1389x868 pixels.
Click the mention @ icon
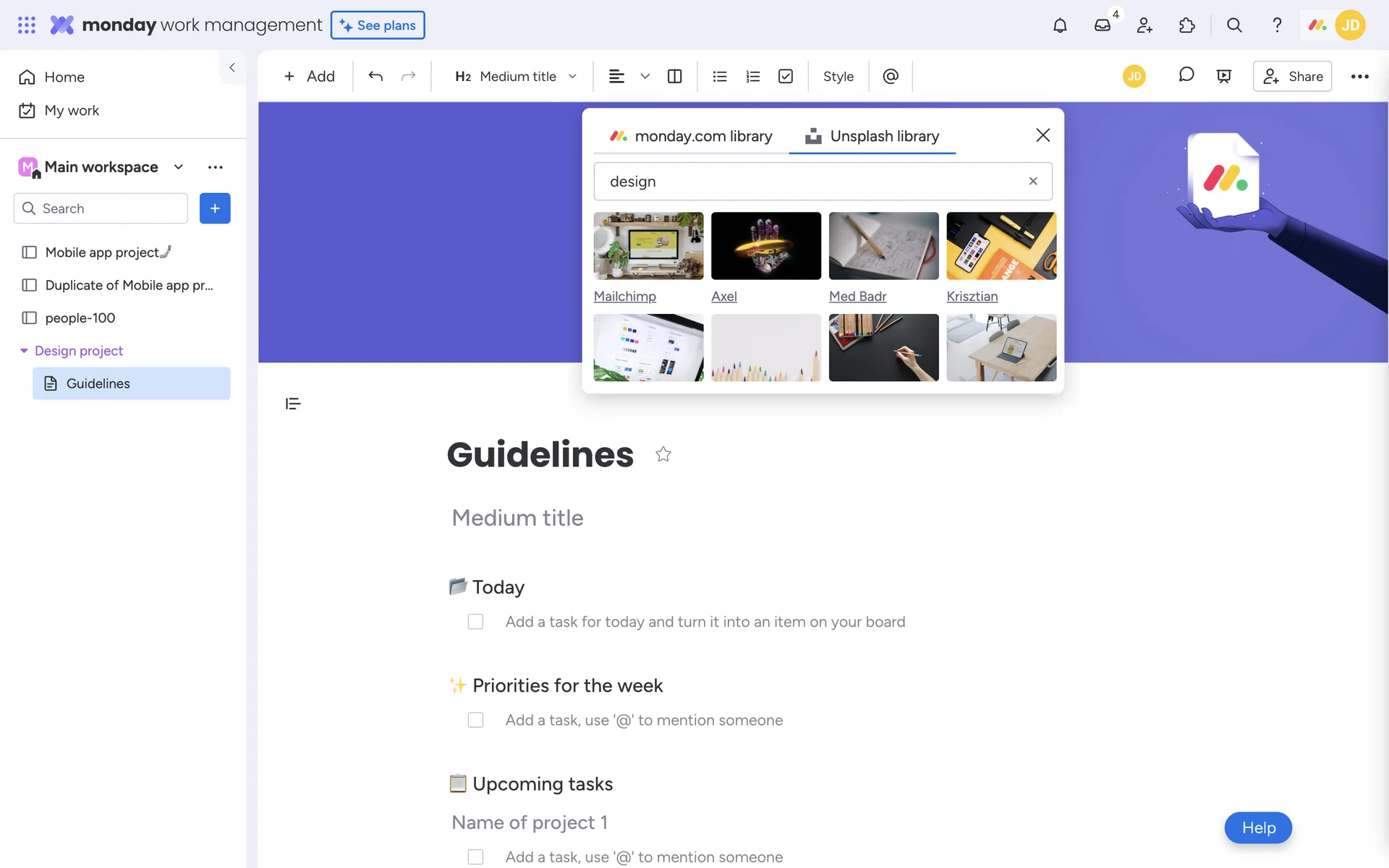[x=891, y=76]
